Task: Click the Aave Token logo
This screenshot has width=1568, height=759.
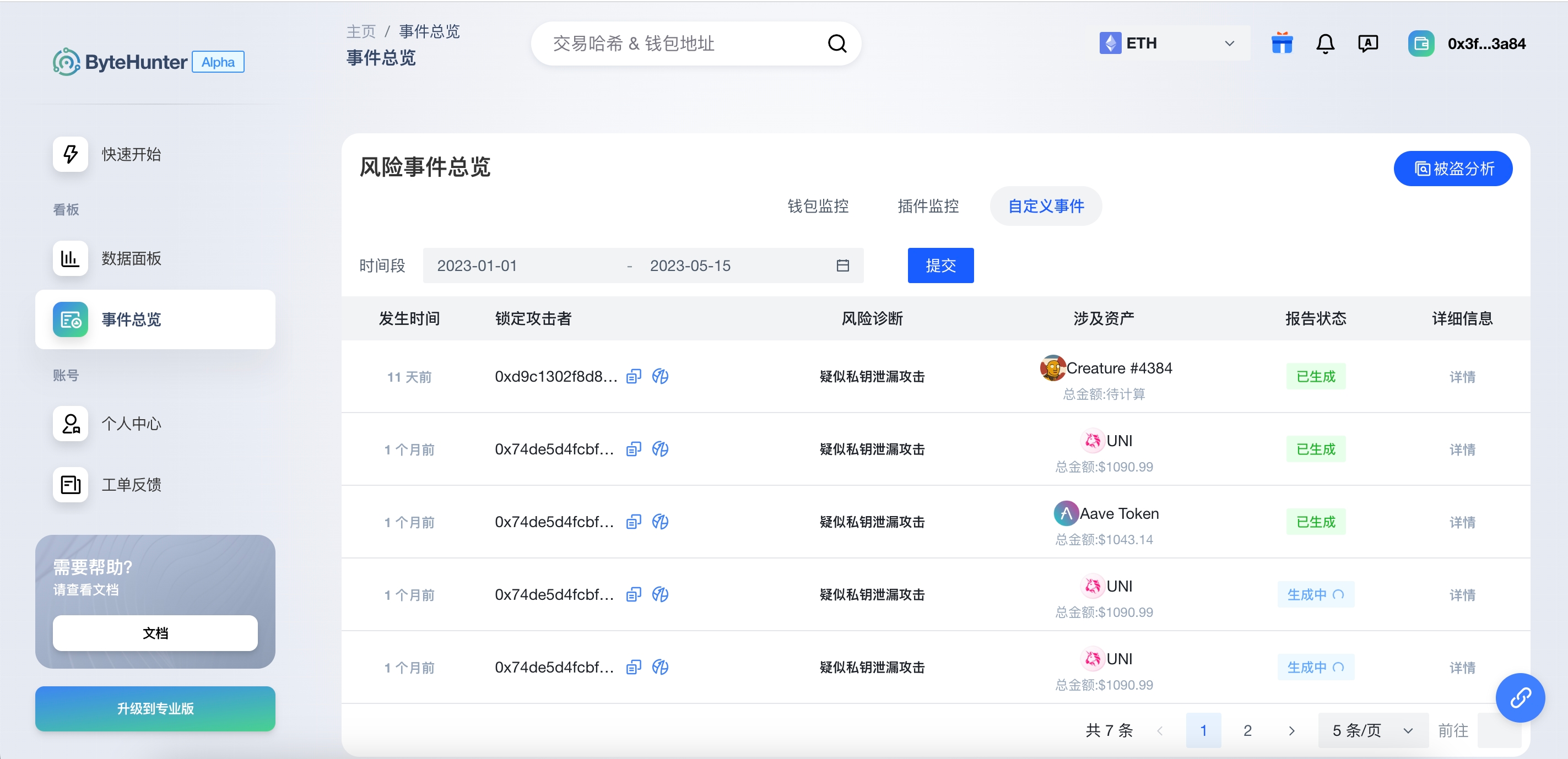Action: tap(1066, 513)
